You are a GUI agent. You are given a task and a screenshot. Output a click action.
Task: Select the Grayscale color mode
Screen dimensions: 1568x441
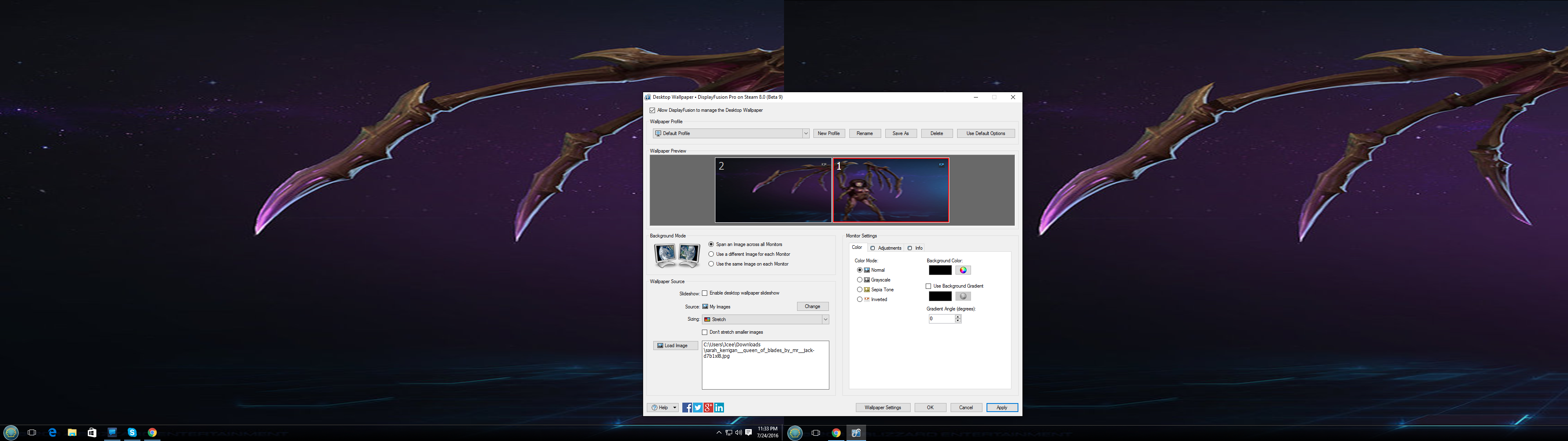860,280
